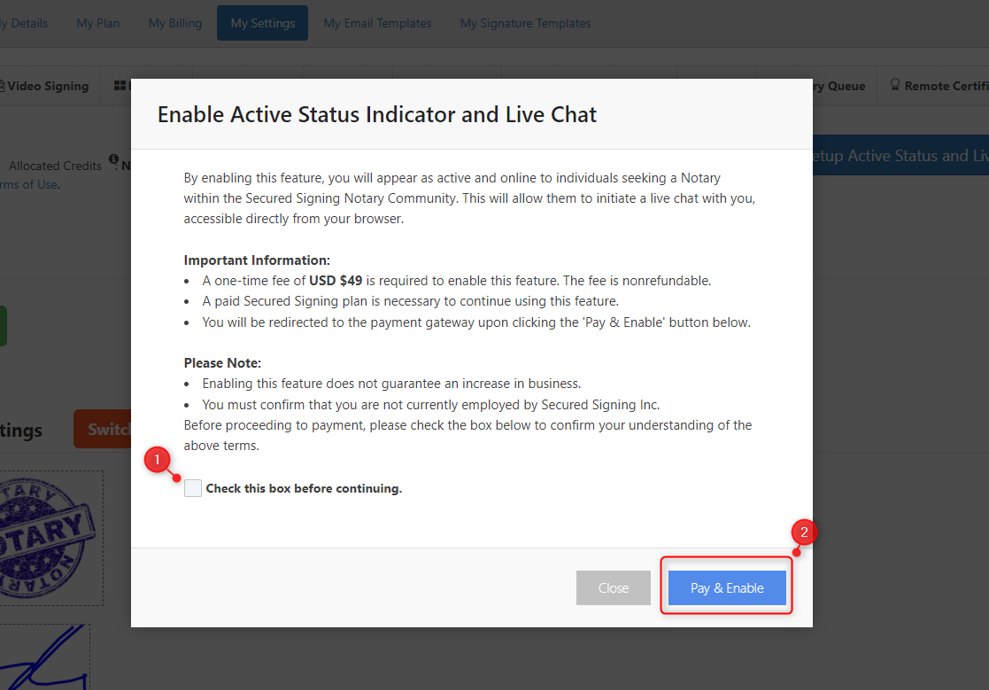This screenshot has width=989, height=690.
Task: Close the Enable Active Status dialog
Action: pyautogui.click(x=613, y=588)
